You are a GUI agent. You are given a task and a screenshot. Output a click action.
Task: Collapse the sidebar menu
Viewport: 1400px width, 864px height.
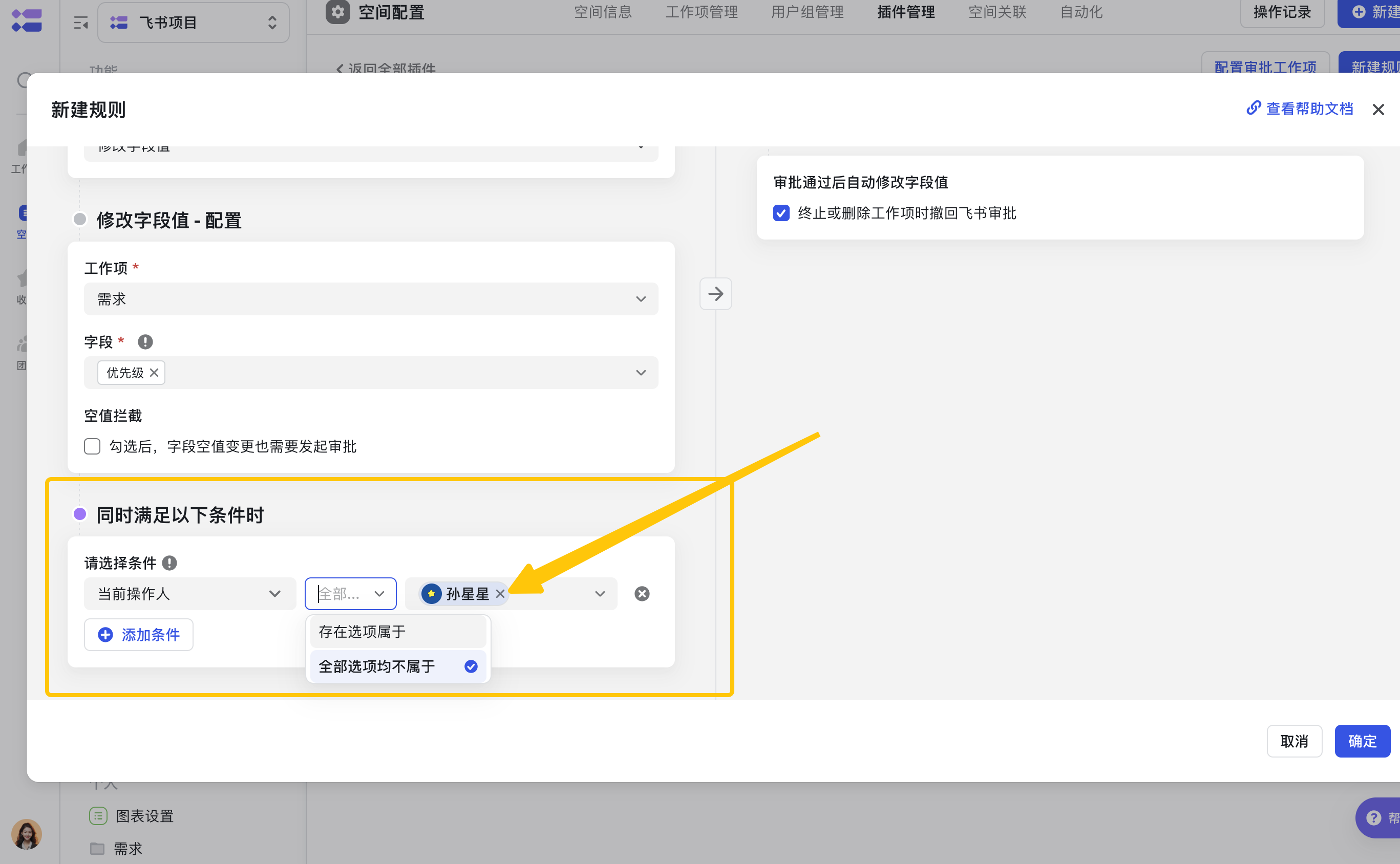(x=81, y=23)
